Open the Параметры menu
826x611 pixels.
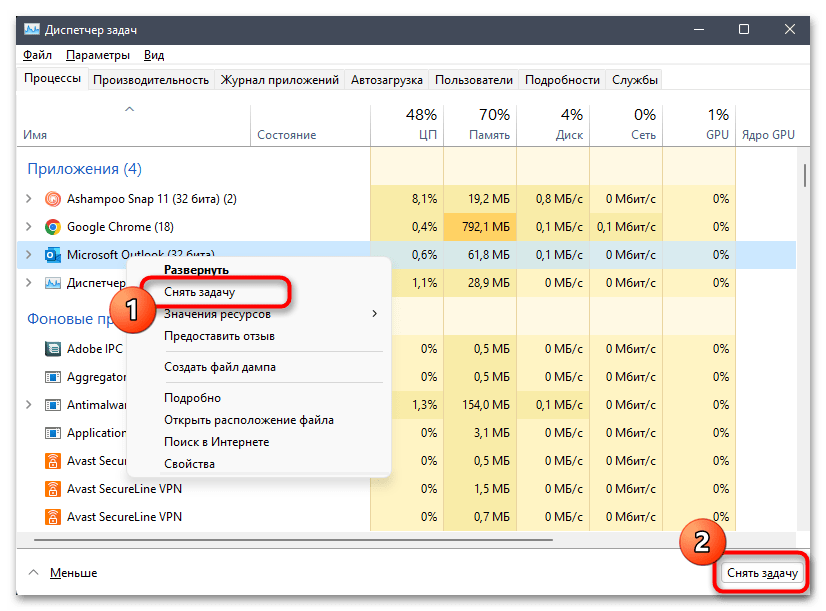[x=98, y=55]
